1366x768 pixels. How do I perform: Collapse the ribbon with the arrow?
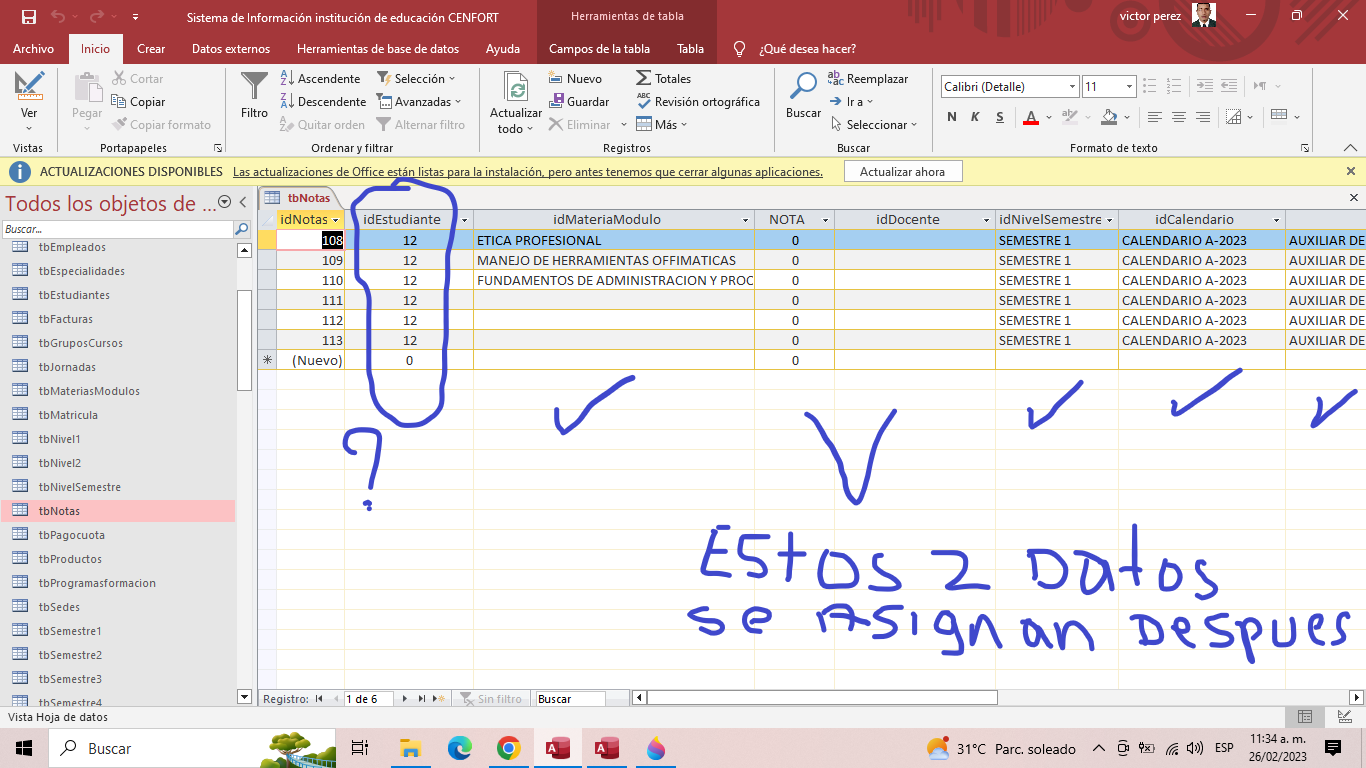pyautogui.click(x=1351, y=148)
